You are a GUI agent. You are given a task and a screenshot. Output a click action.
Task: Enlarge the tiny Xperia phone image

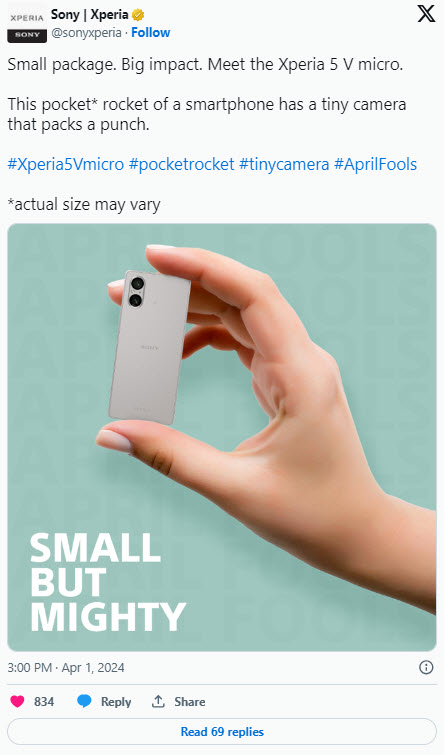(x=222, y=437)
